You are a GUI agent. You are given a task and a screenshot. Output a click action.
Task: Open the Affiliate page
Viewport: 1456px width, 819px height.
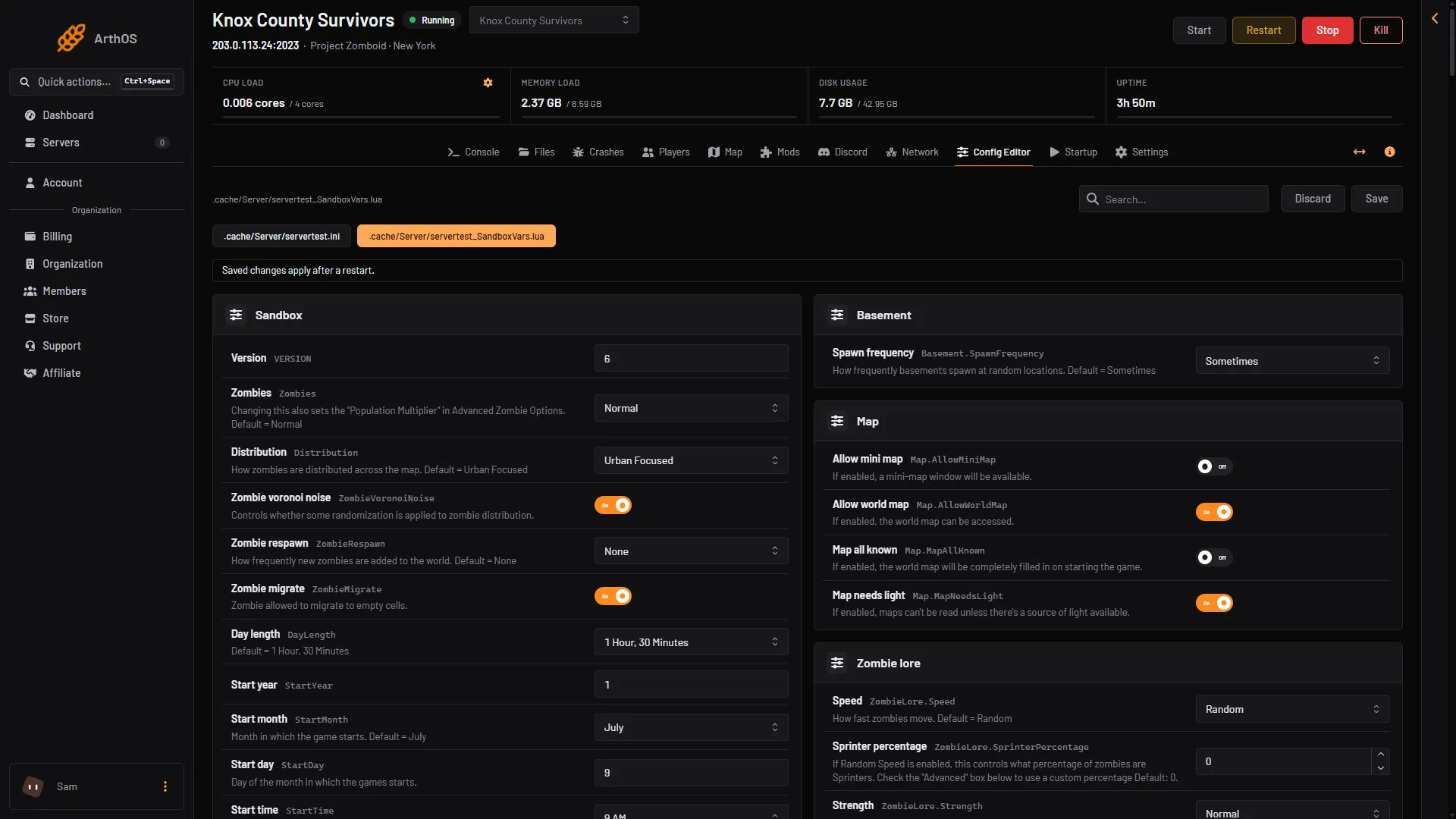pos(96,373)
